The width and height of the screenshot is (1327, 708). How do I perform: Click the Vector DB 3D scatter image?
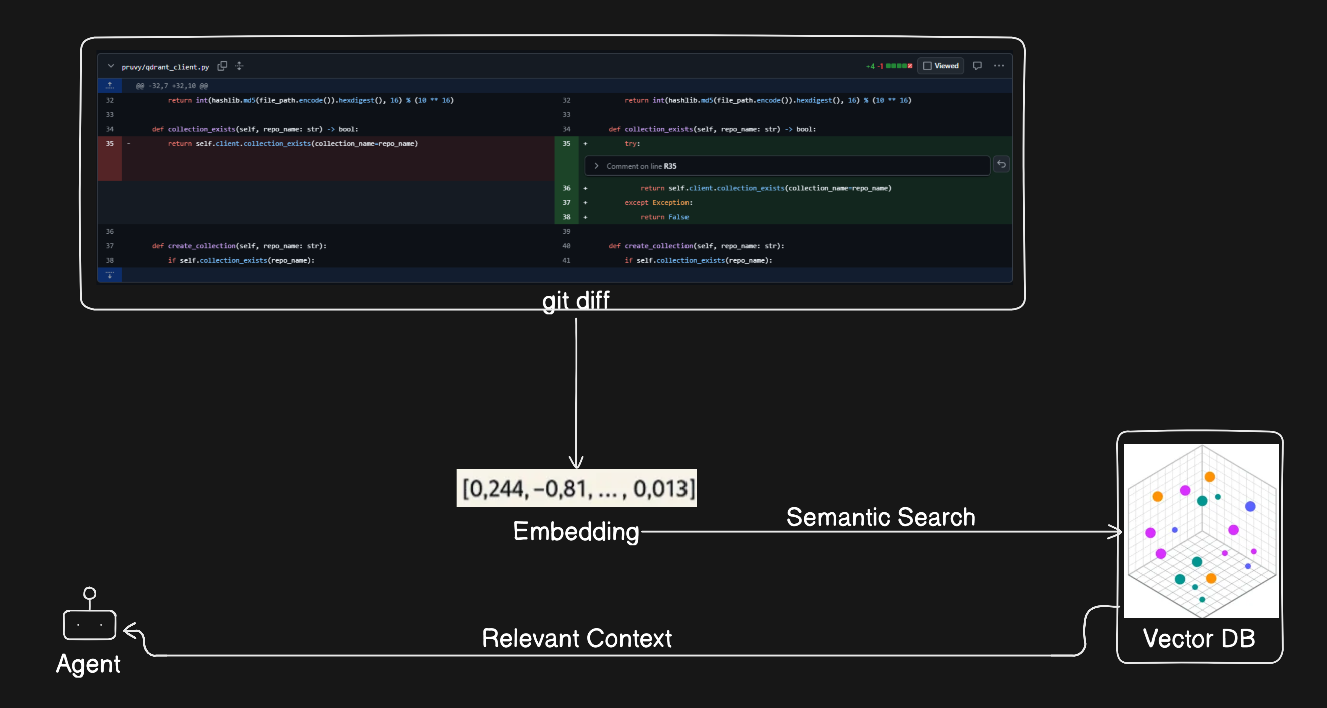click(x=1201, y=531)
